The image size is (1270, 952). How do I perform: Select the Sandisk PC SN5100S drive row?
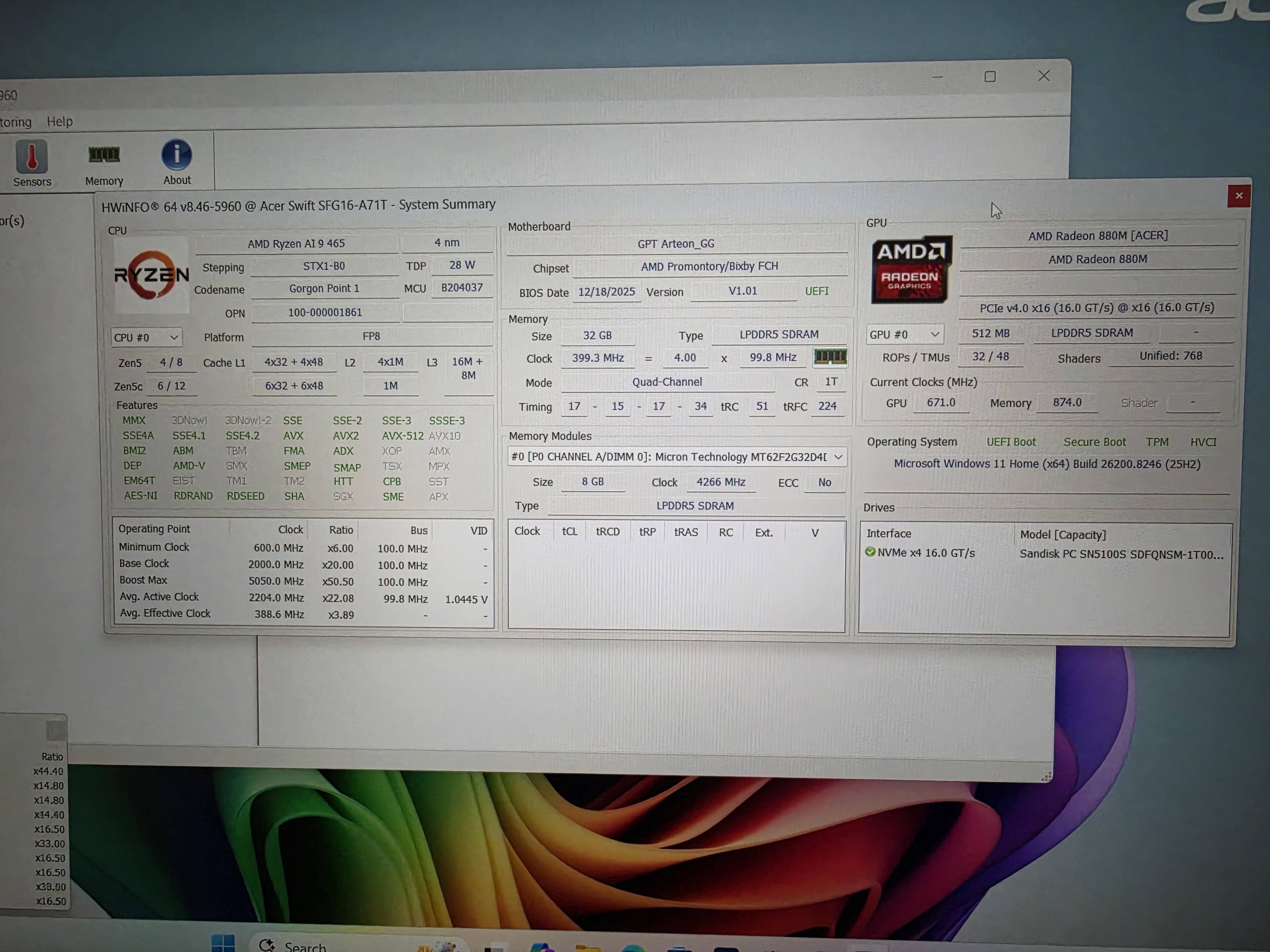(x=1045, y=554)
